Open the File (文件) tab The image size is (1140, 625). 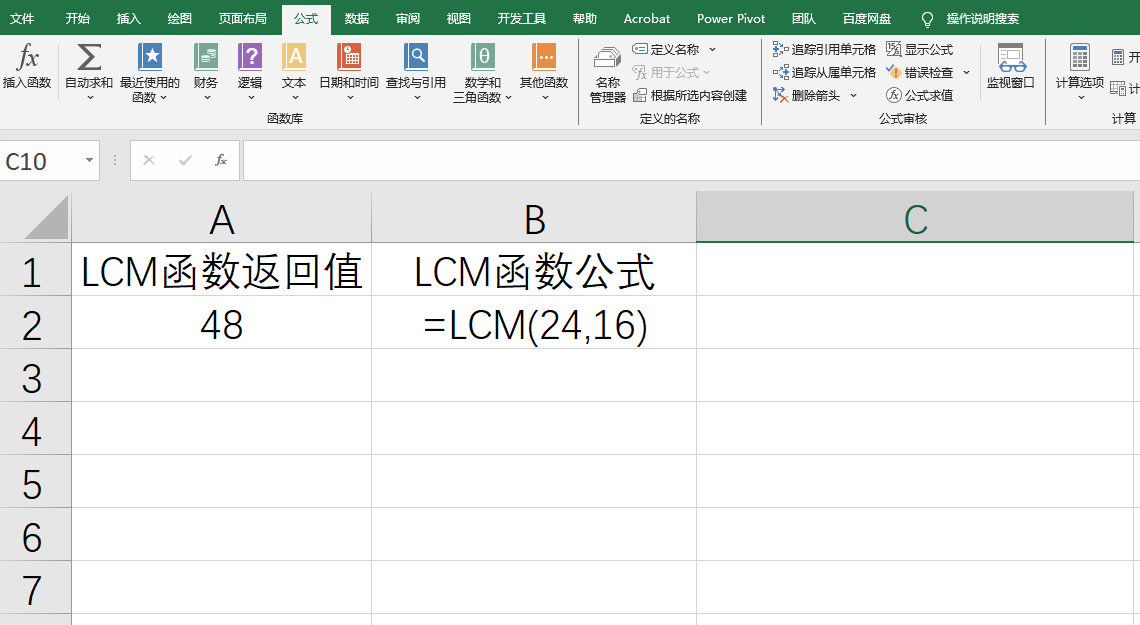(23, 18)
